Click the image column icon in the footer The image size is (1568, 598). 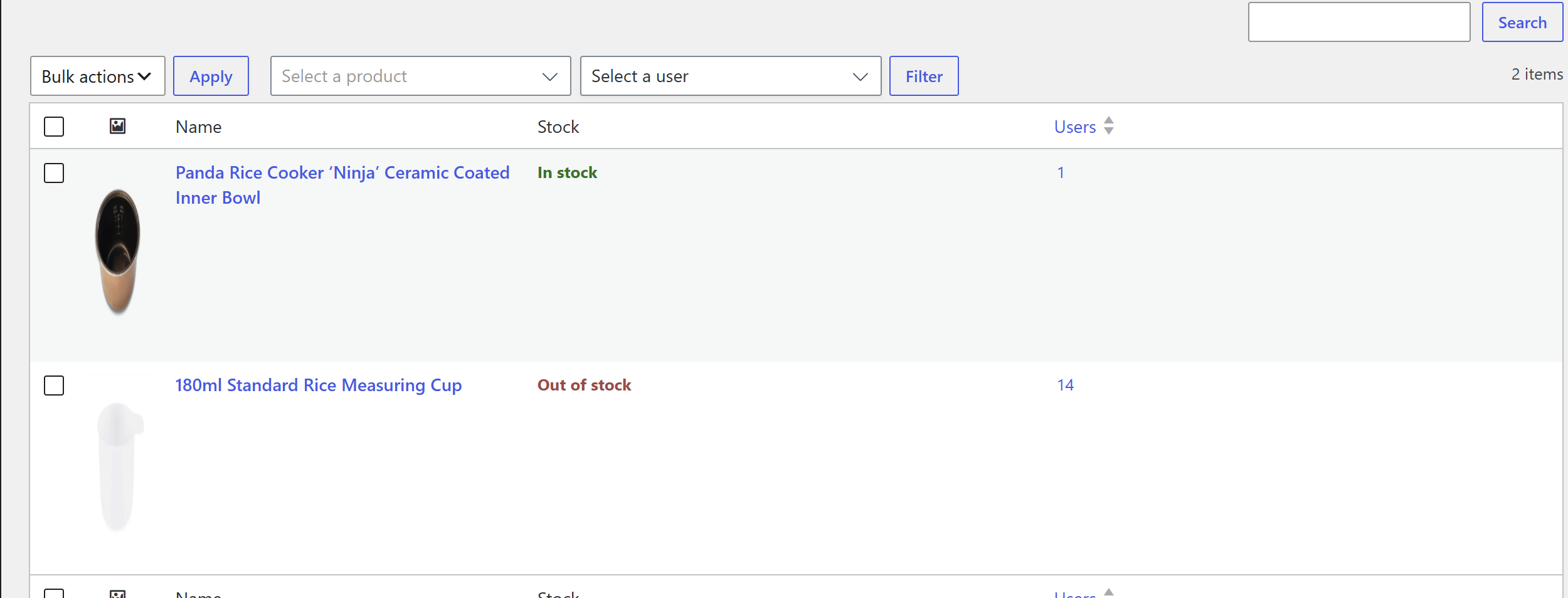117,594
